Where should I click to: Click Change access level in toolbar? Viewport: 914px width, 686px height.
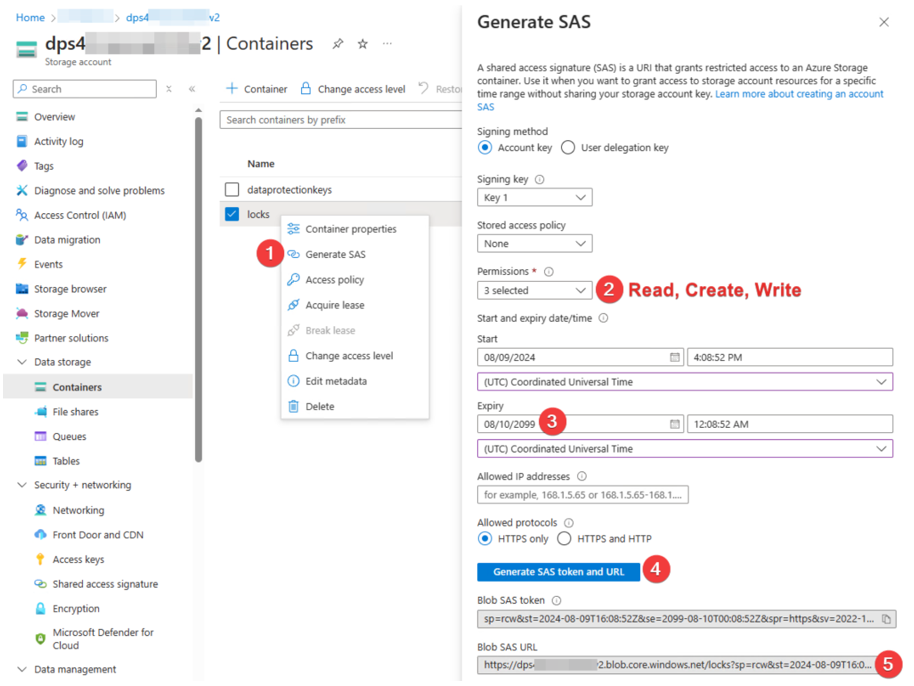(353, 89)
